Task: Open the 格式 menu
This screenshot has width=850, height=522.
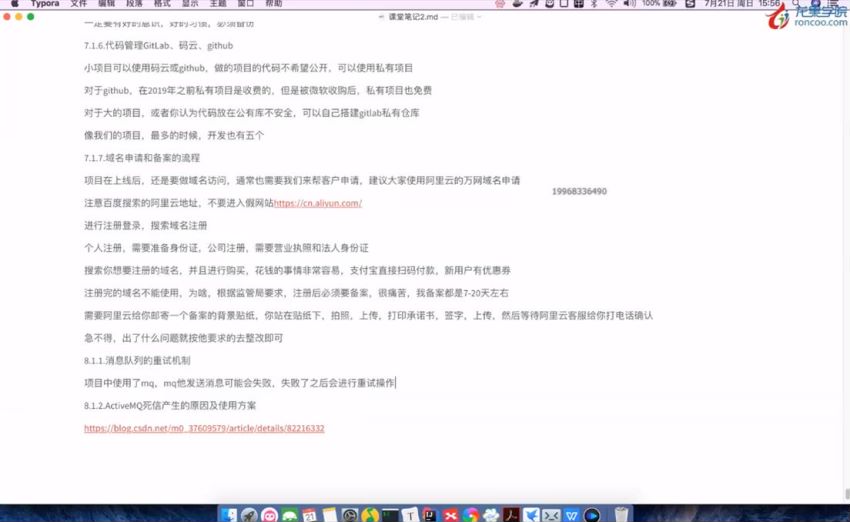Action: [162, 4]
